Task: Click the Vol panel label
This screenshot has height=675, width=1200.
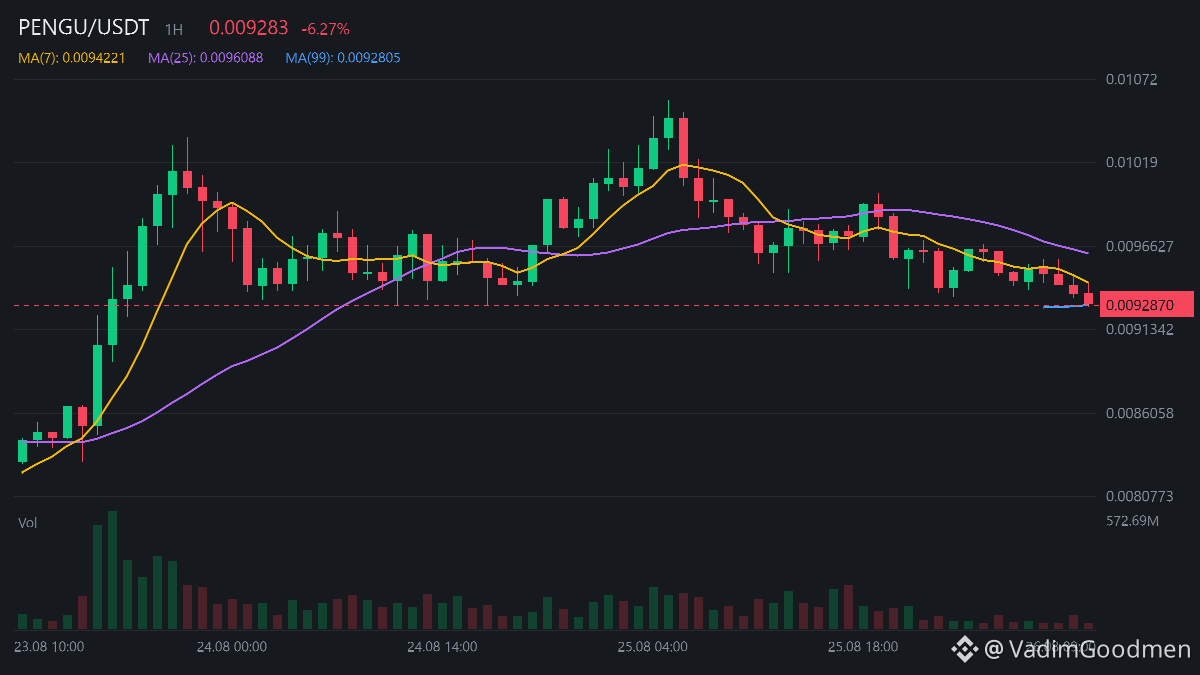Action: [28, 523]
